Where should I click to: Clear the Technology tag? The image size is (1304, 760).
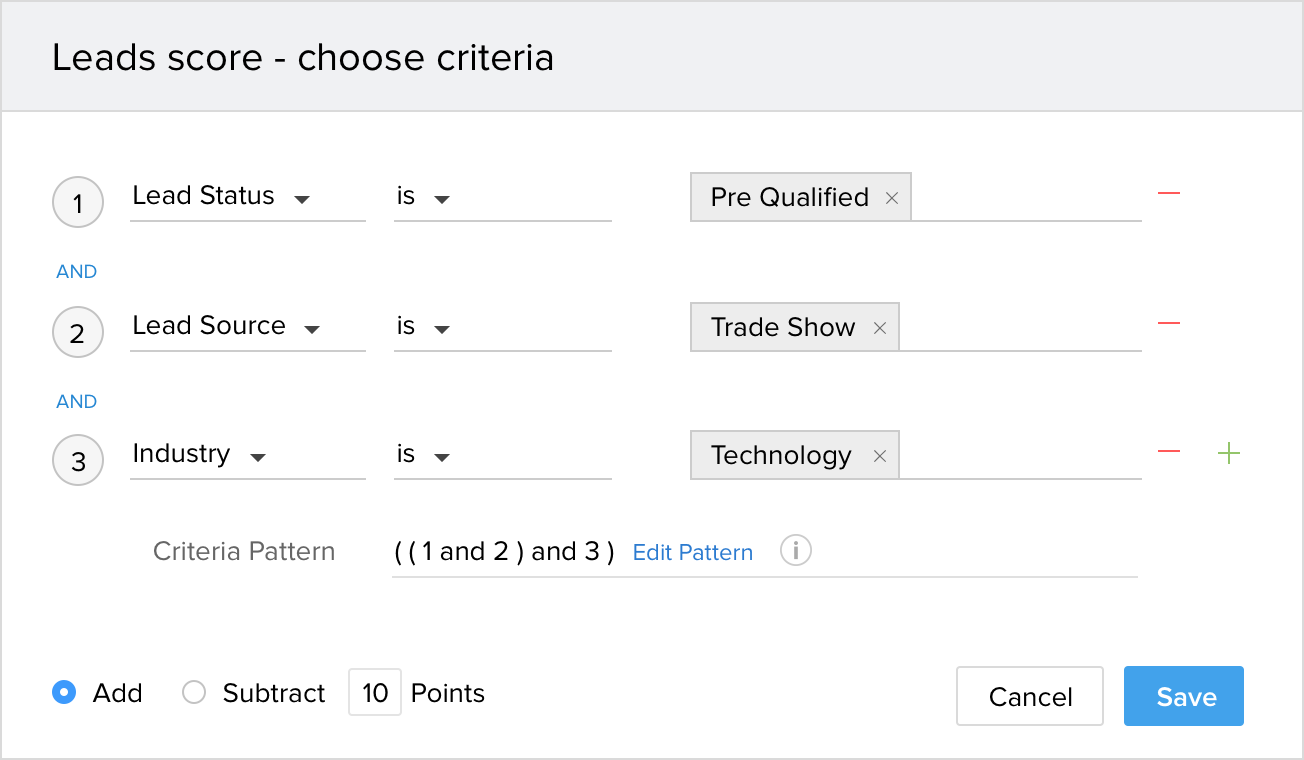pyautogui.click(x=880, y=456)
